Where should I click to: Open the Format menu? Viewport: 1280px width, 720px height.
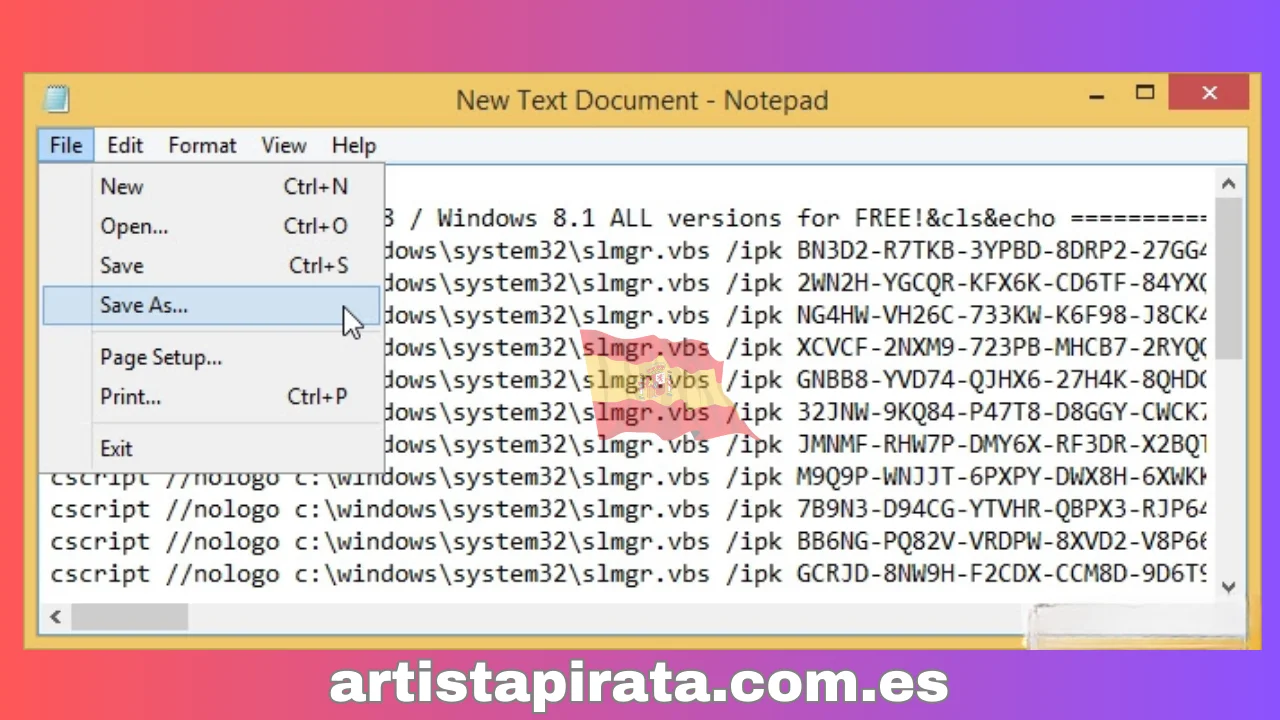coord(202,145)
